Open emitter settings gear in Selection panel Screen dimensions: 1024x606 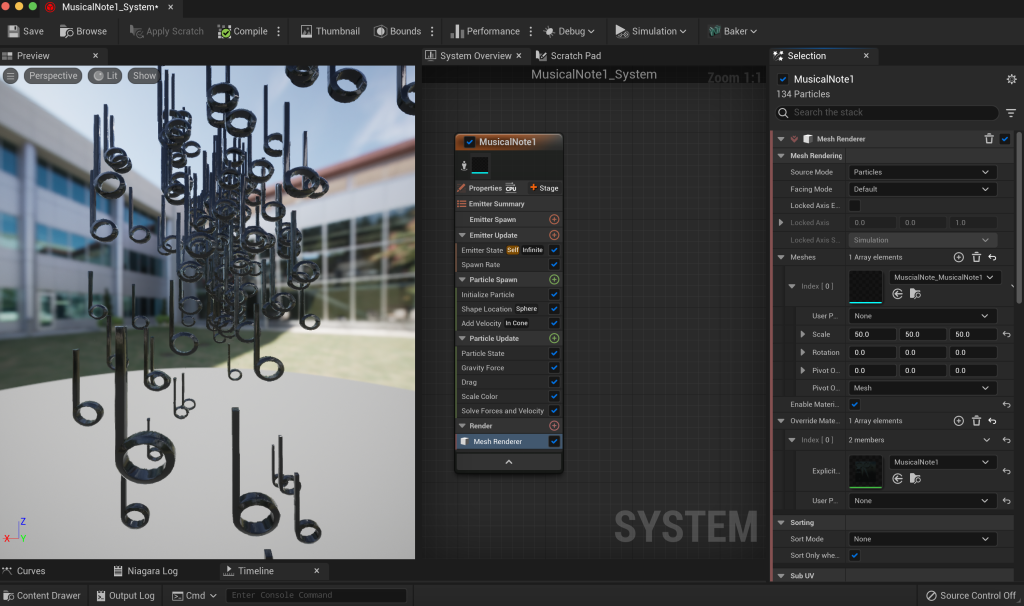(1010, 79)
